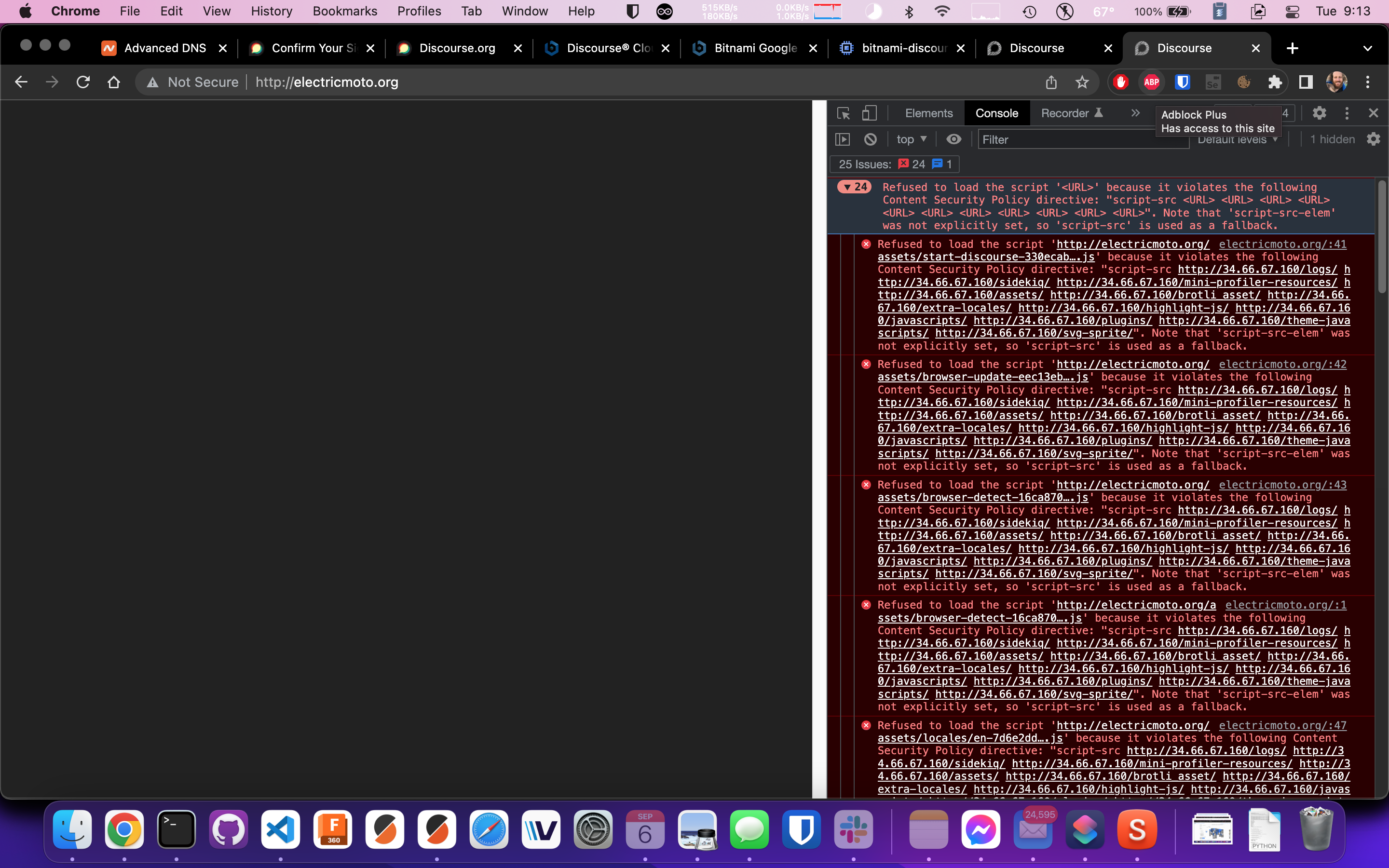Switch to the Elements tab

(x=927, y=113)
